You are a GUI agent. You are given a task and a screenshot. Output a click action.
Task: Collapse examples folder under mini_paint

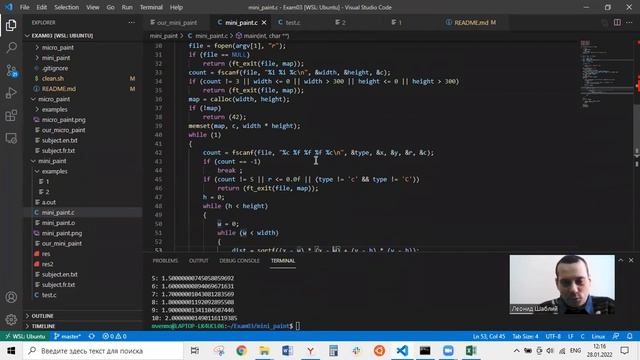(x=82, y=171)
